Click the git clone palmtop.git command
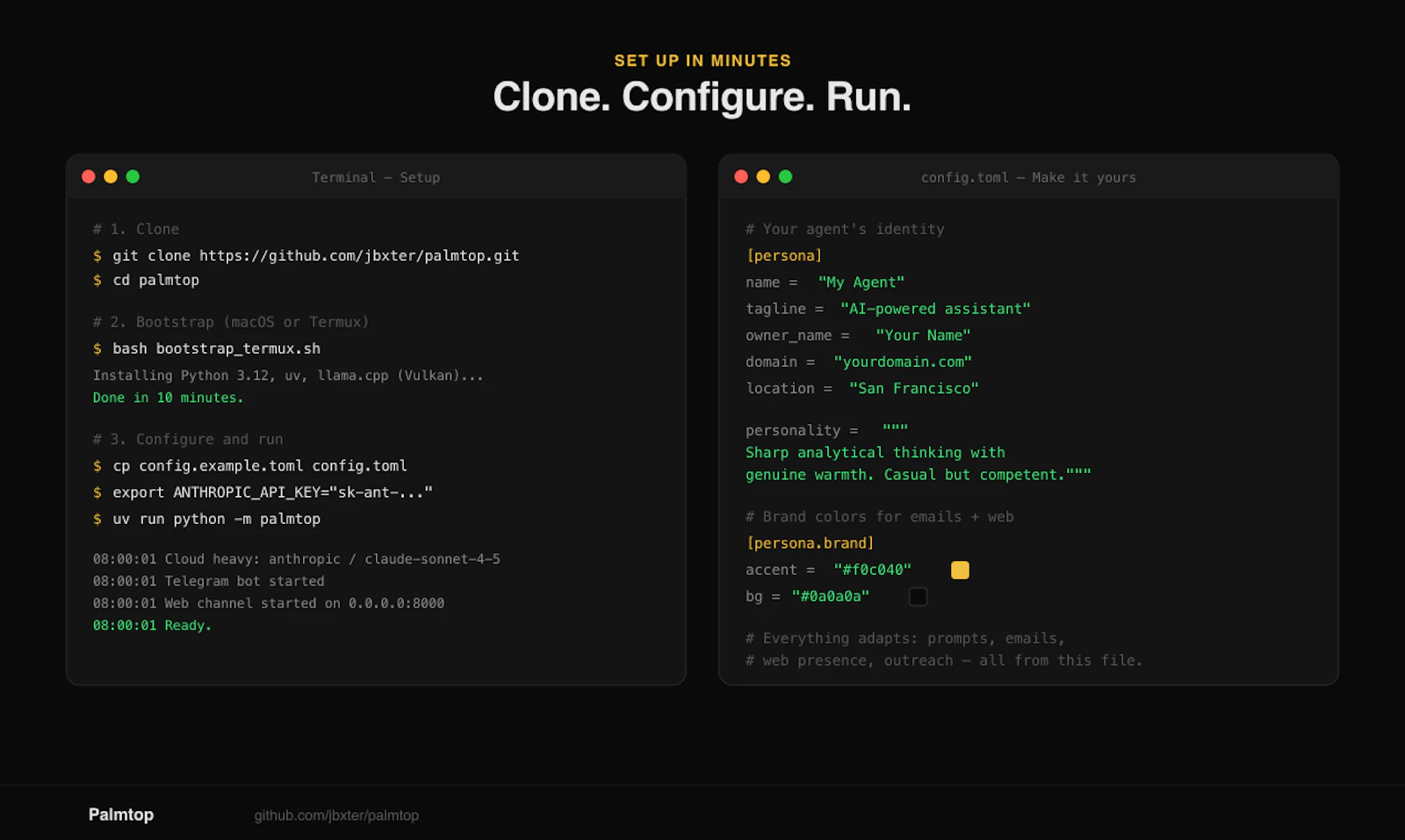1405x840 pixels. click(x=306, y=255)
